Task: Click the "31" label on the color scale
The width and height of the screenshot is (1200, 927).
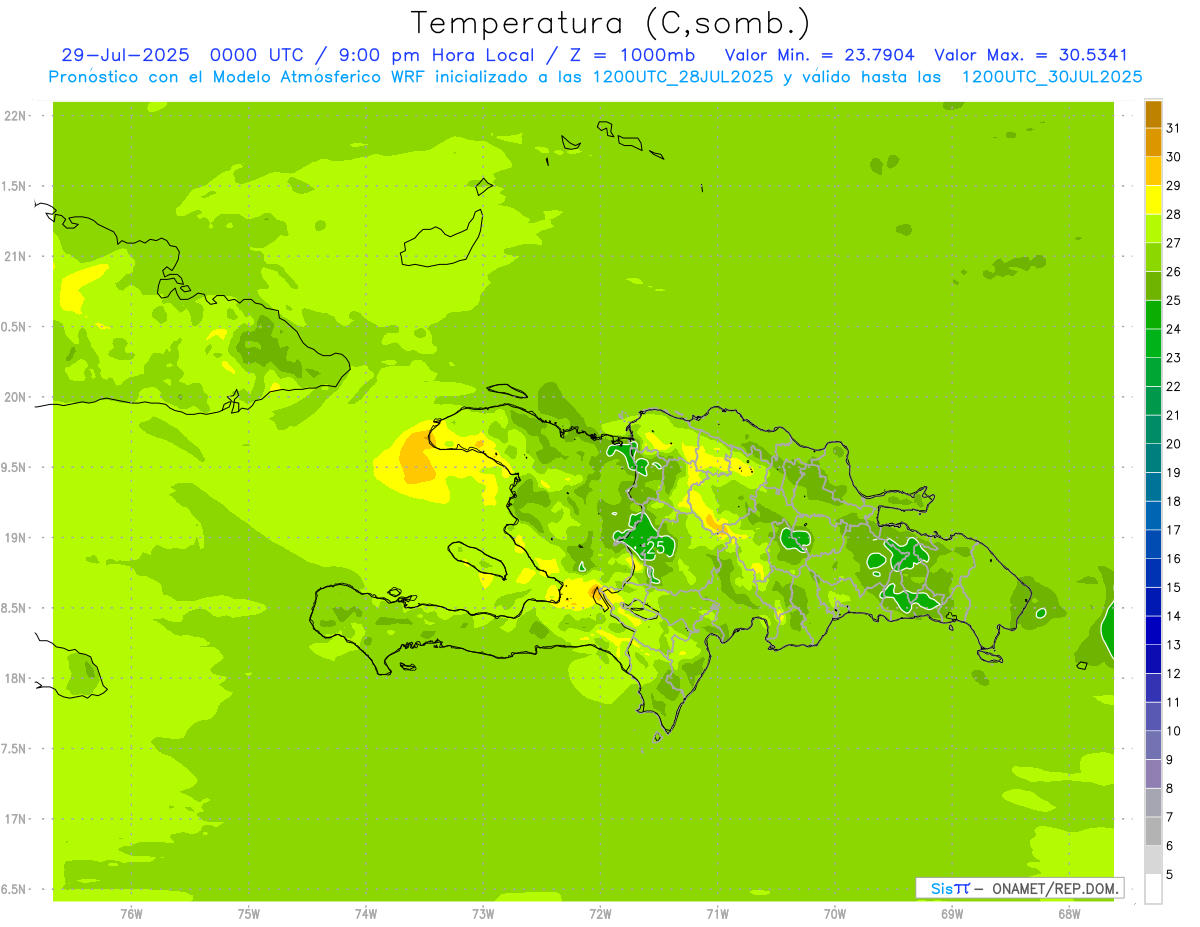Action: point(1173,128)
